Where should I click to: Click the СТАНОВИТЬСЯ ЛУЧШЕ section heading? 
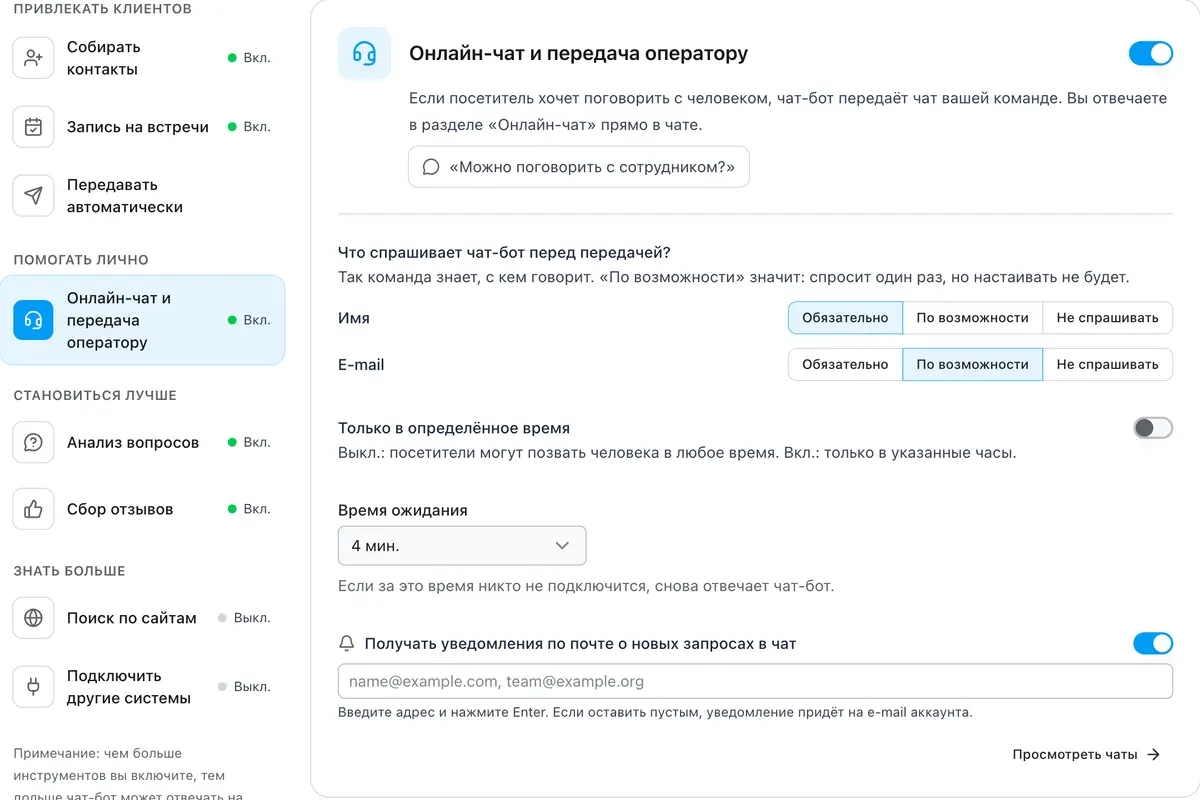click(95, 395)
